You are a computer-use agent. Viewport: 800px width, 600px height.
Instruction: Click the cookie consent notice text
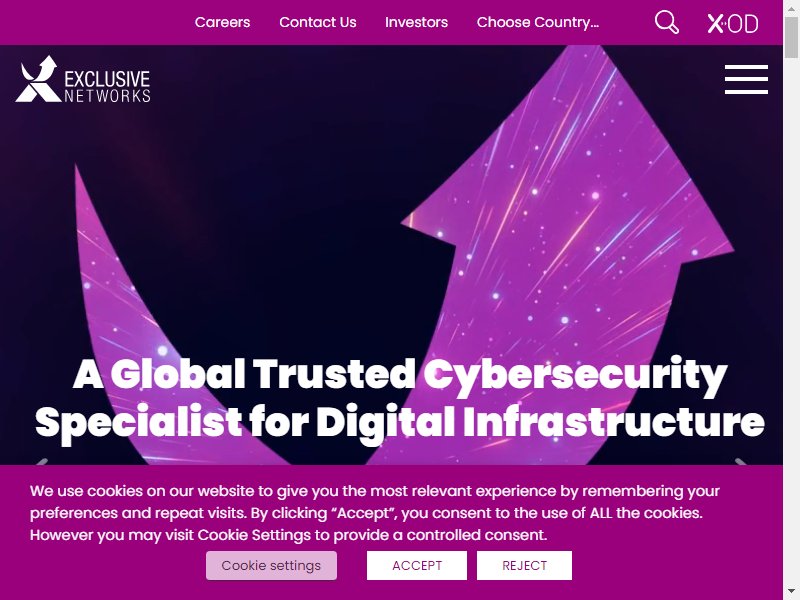tap(374, 513)
